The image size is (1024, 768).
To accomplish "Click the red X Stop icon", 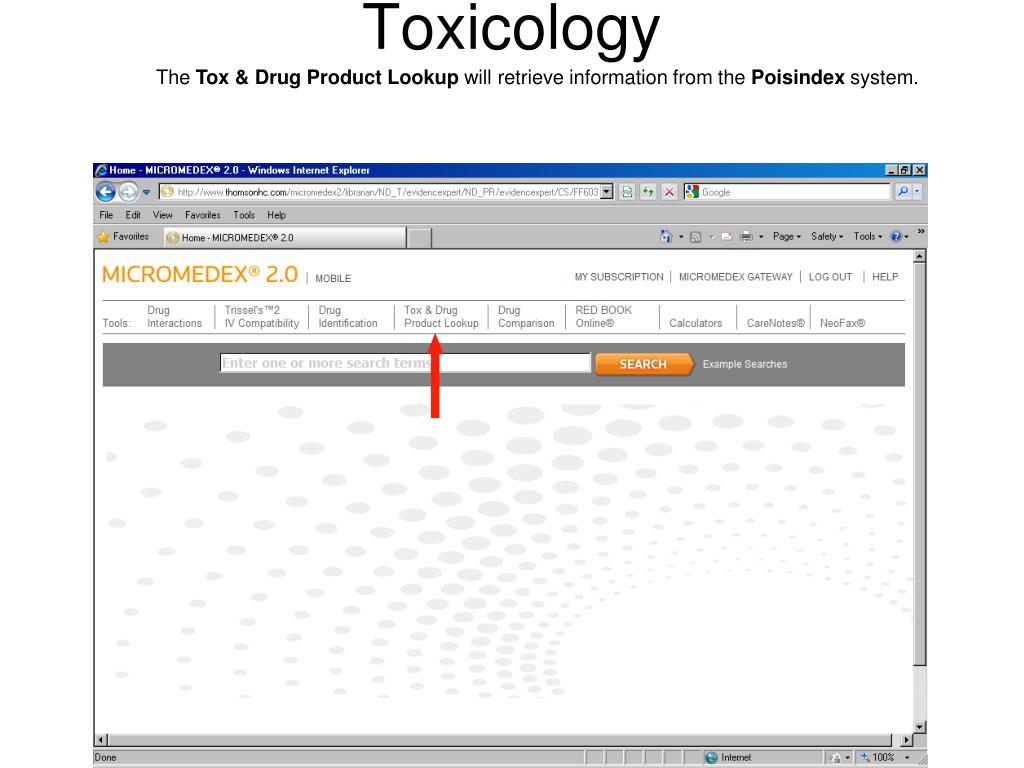I will point(669,192).
